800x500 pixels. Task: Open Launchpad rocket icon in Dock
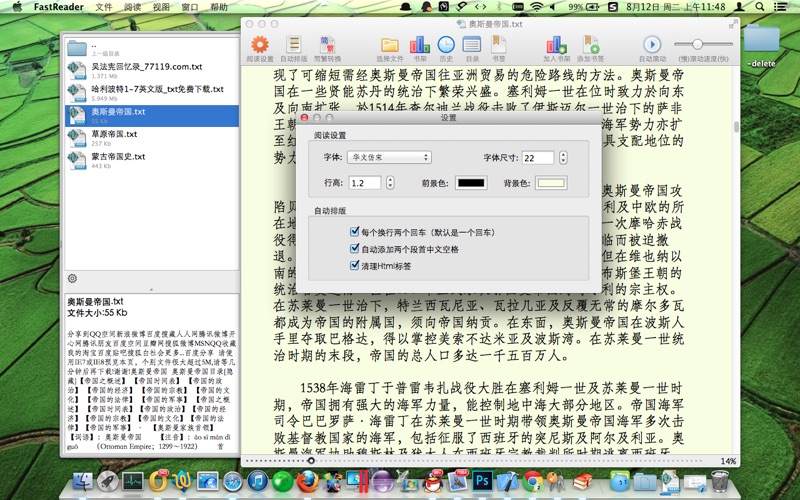point(108,481)
